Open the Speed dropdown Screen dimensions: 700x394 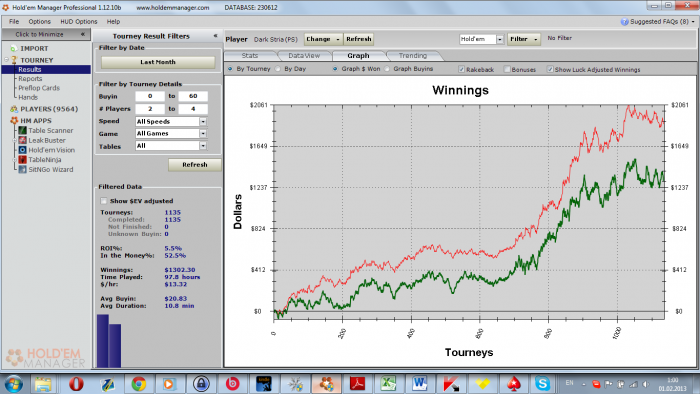203,121
